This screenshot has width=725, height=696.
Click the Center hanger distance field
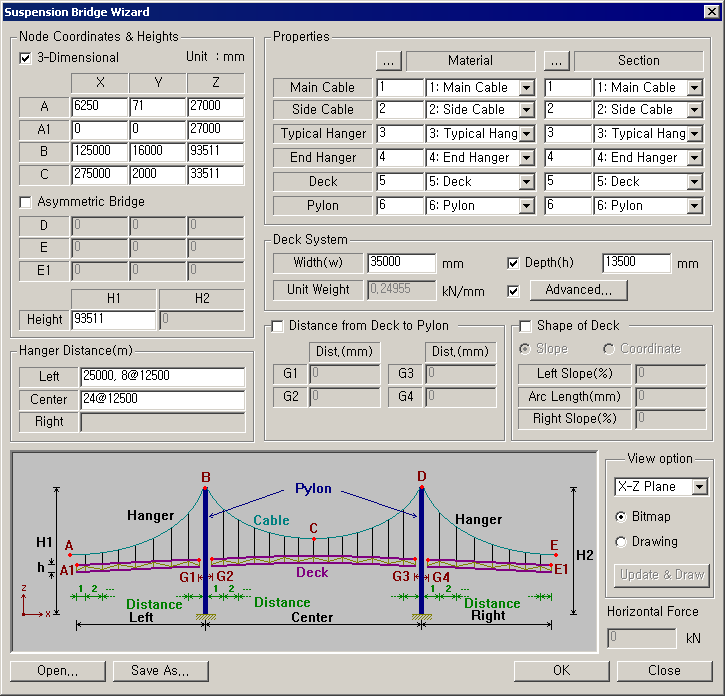click(x=162, y=399)
